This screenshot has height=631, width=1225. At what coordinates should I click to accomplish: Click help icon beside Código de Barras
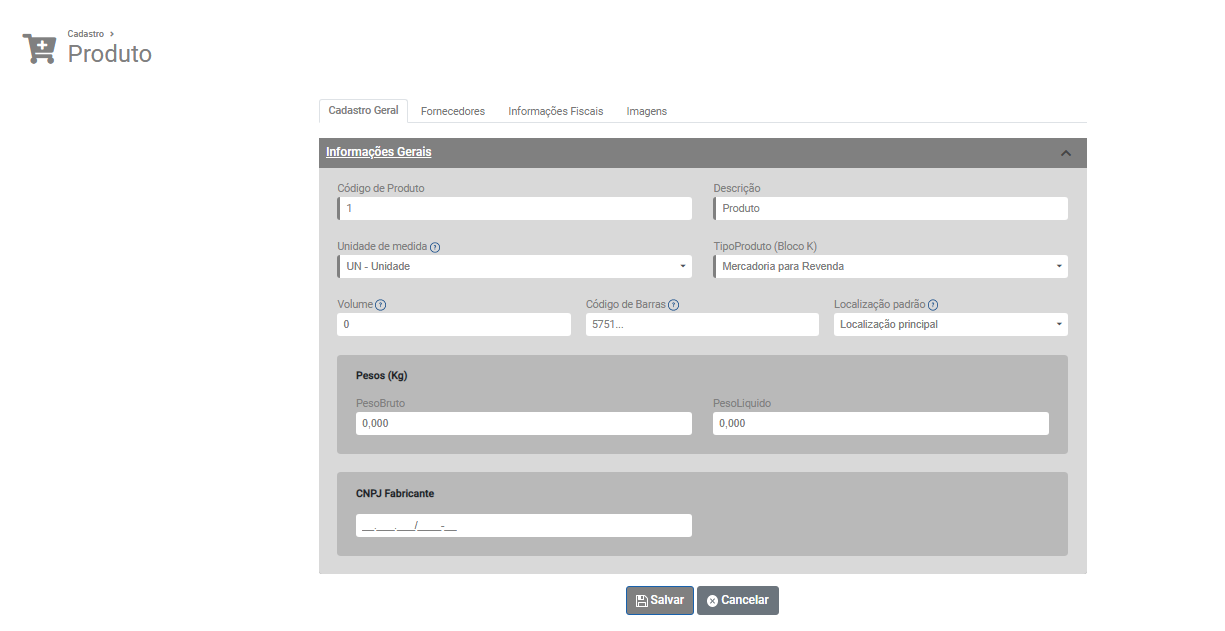click(674, 305)
